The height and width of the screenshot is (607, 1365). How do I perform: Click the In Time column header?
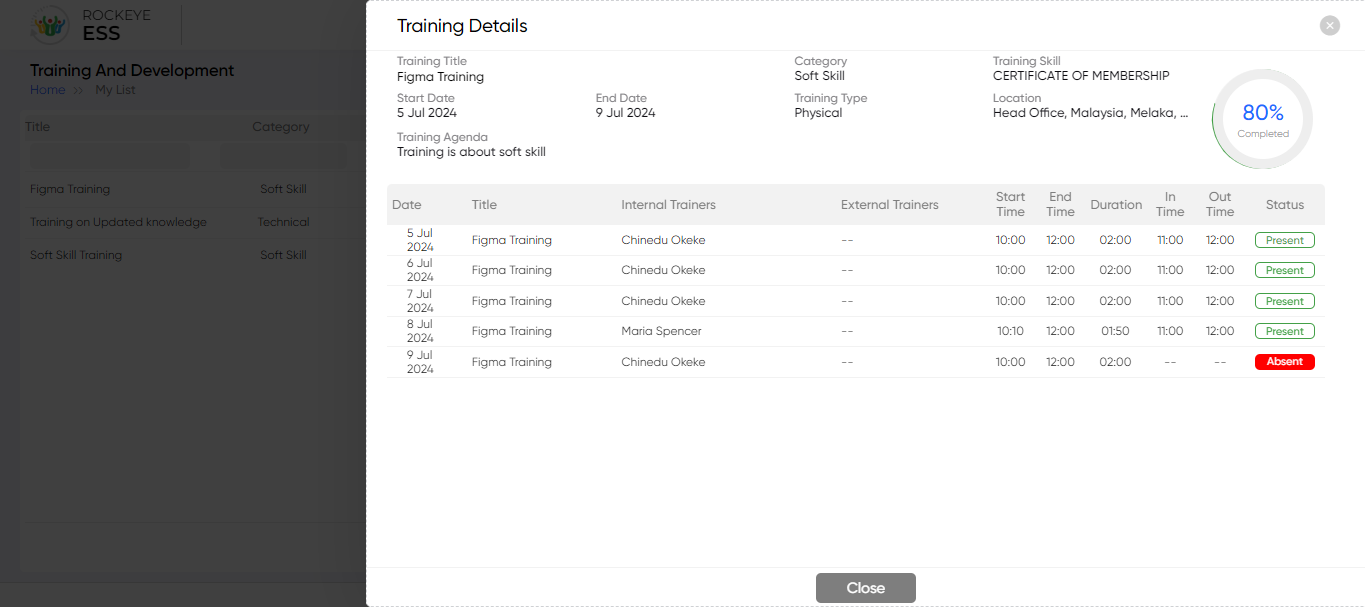click(x=1170, y=204)
